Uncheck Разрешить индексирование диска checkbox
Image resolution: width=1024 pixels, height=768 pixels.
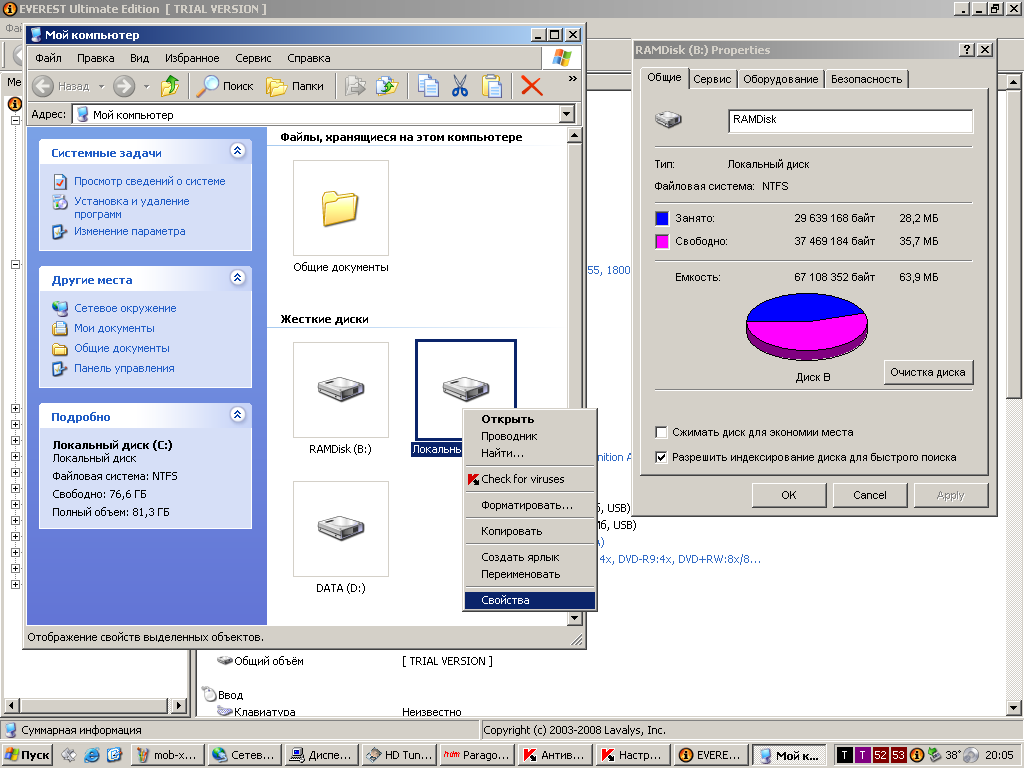click(x=661, y=457)
